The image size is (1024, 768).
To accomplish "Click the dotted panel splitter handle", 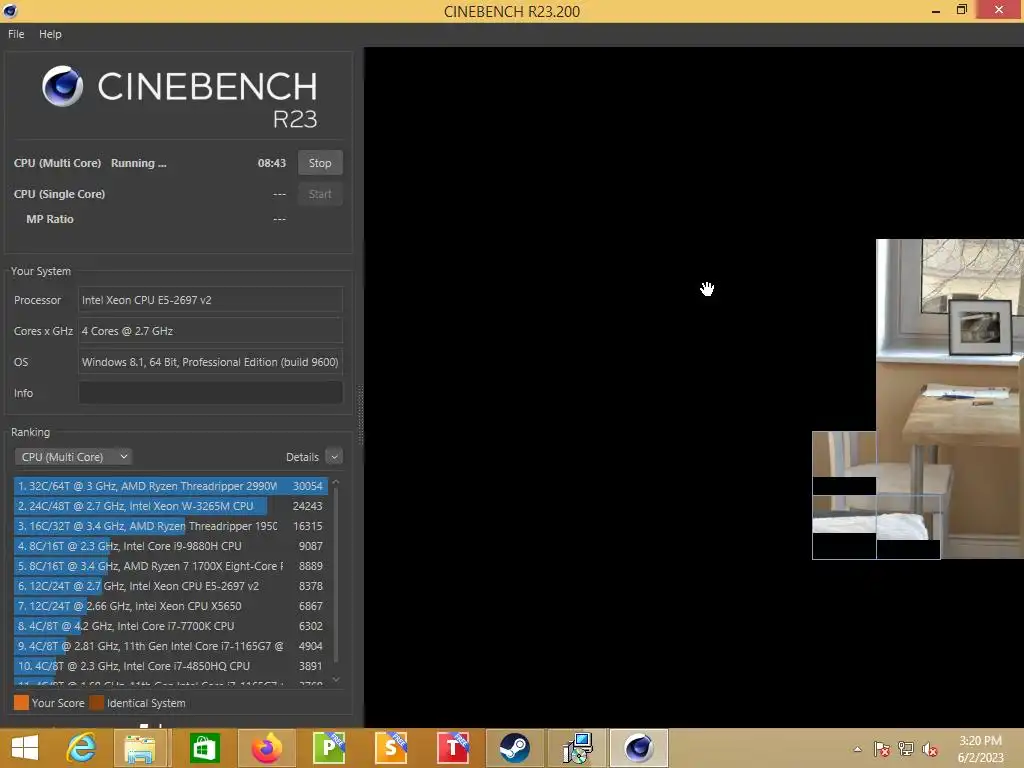I will (x=360, y=415).
